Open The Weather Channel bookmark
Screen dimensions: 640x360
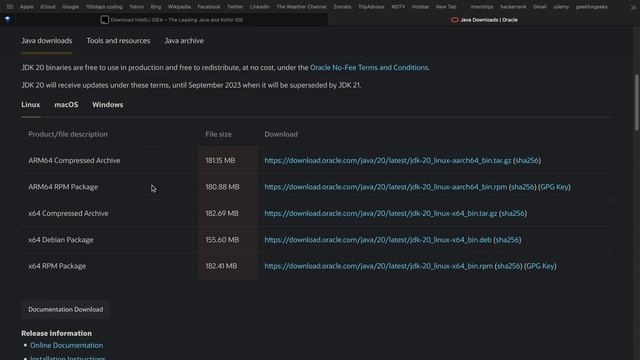302,7
